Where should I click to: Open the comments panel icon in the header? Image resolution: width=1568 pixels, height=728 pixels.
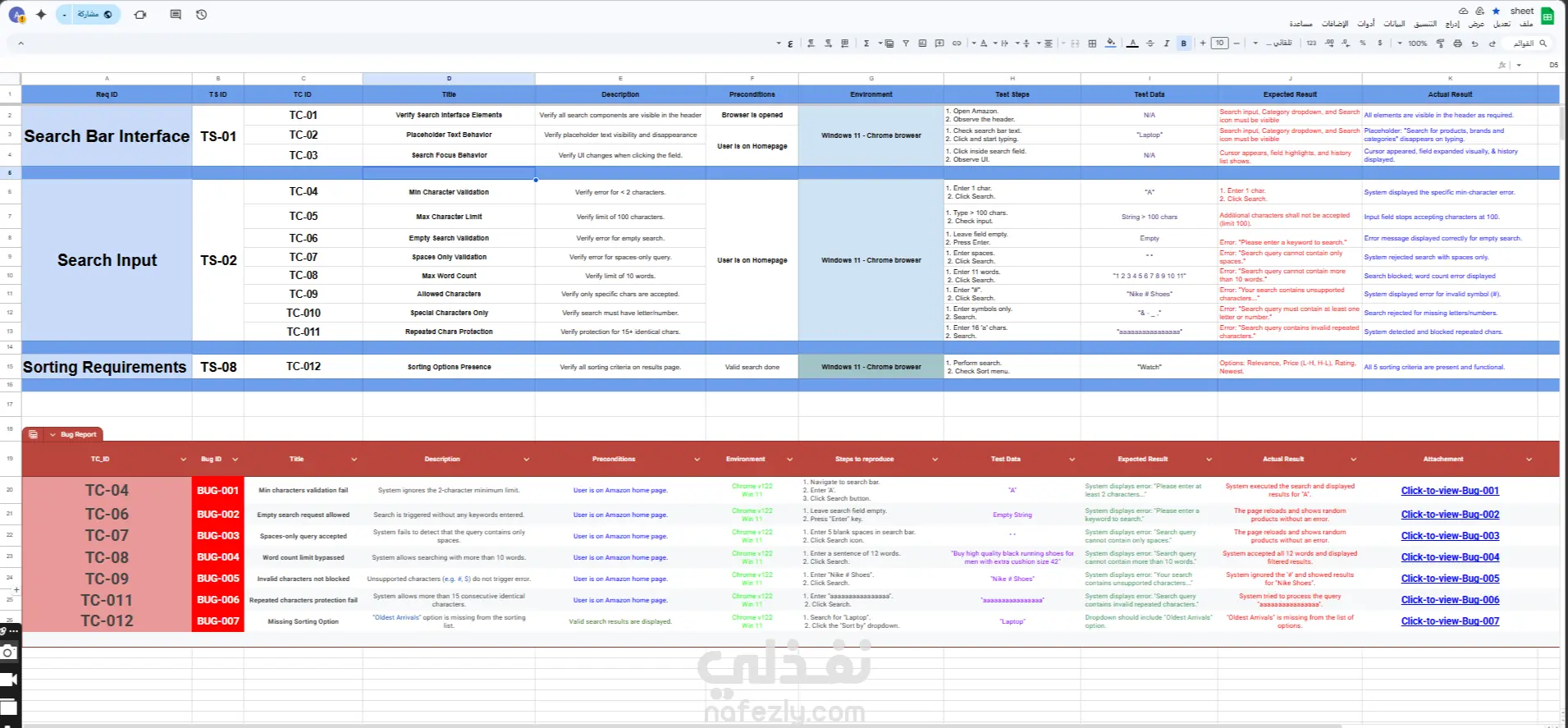tap(176, 15)
